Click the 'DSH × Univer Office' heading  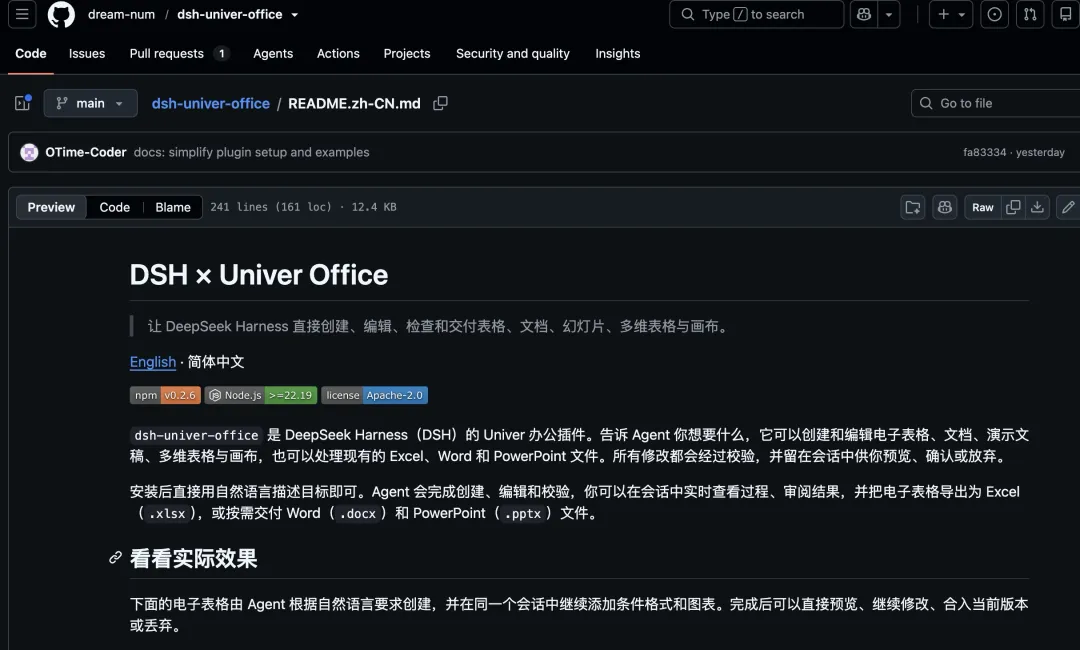tap(259, 275)
